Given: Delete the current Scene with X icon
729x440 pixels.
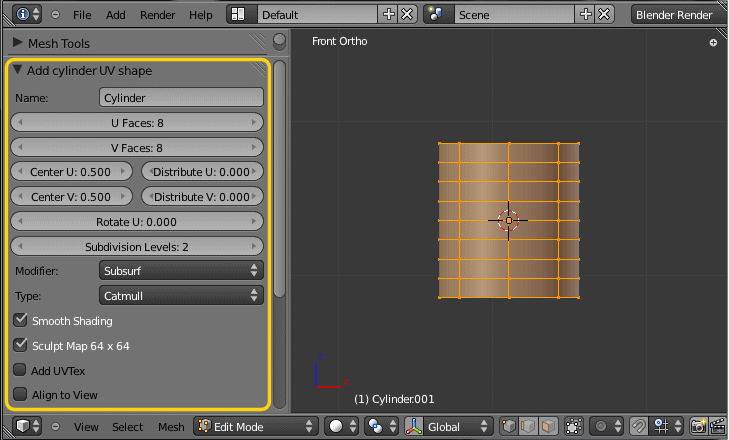Looking at the screenshot, I should 603,15.
